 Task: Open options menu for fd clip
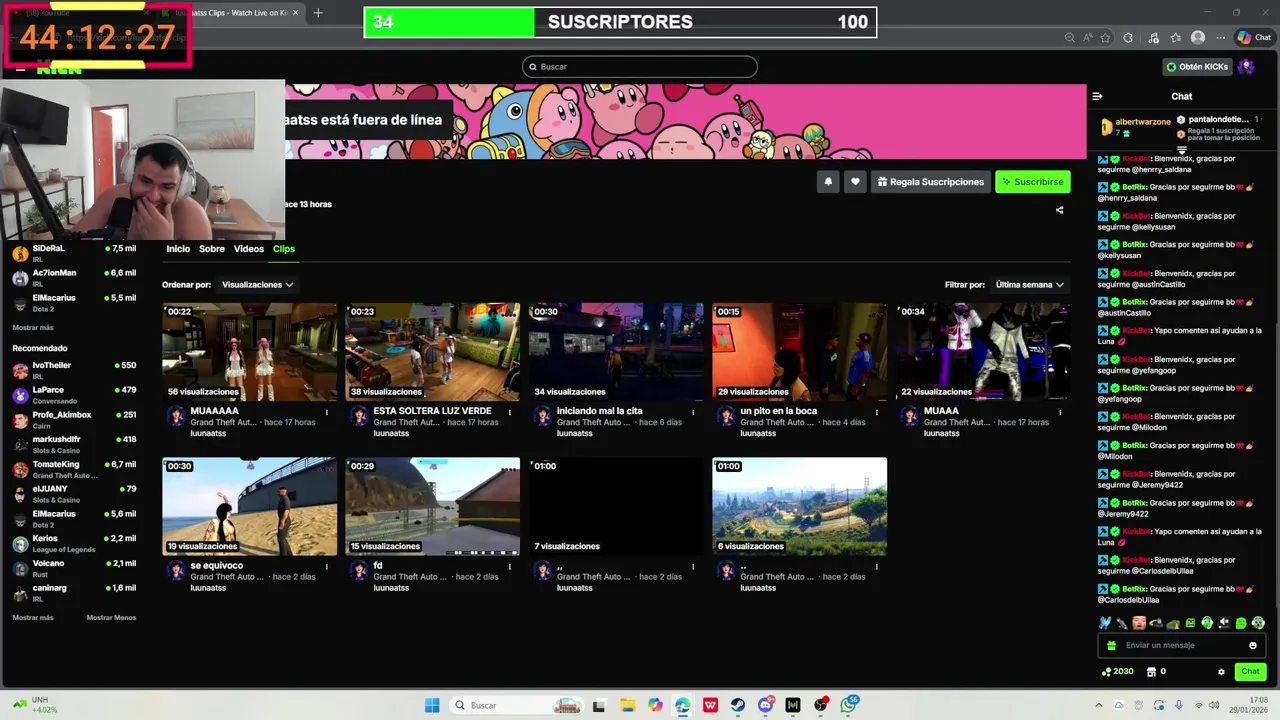510,566
